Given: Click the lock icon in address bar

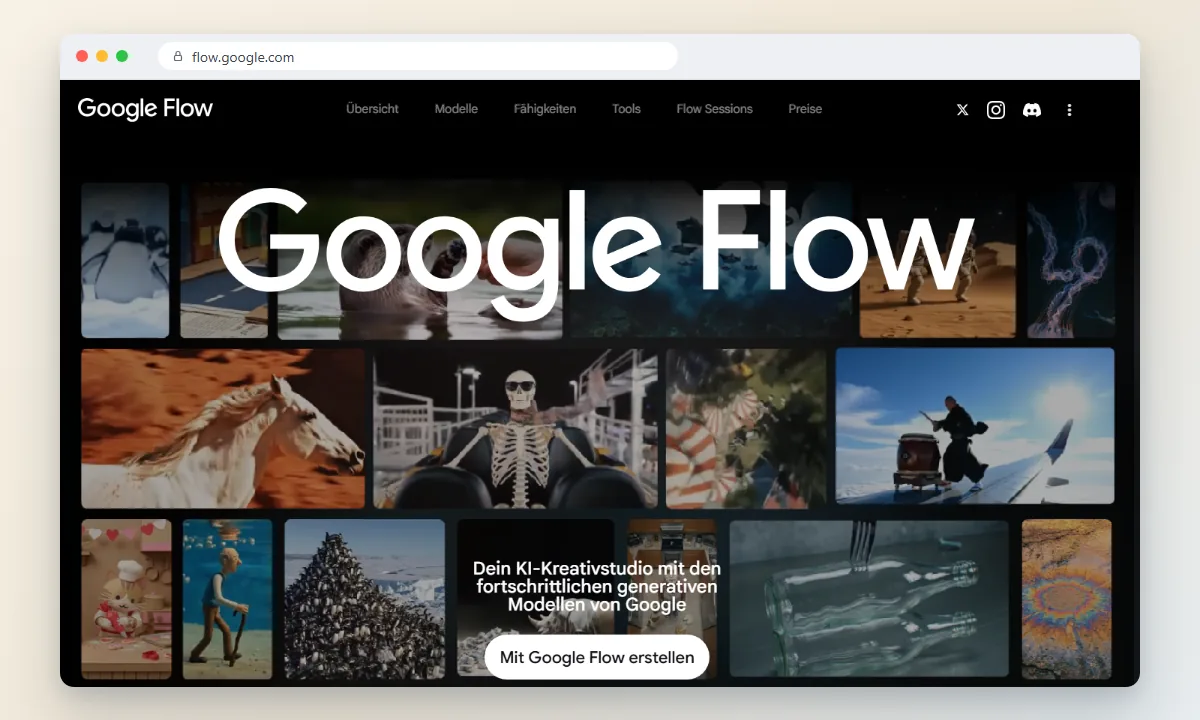Looking at the screenshot, I should pos(178,57).
